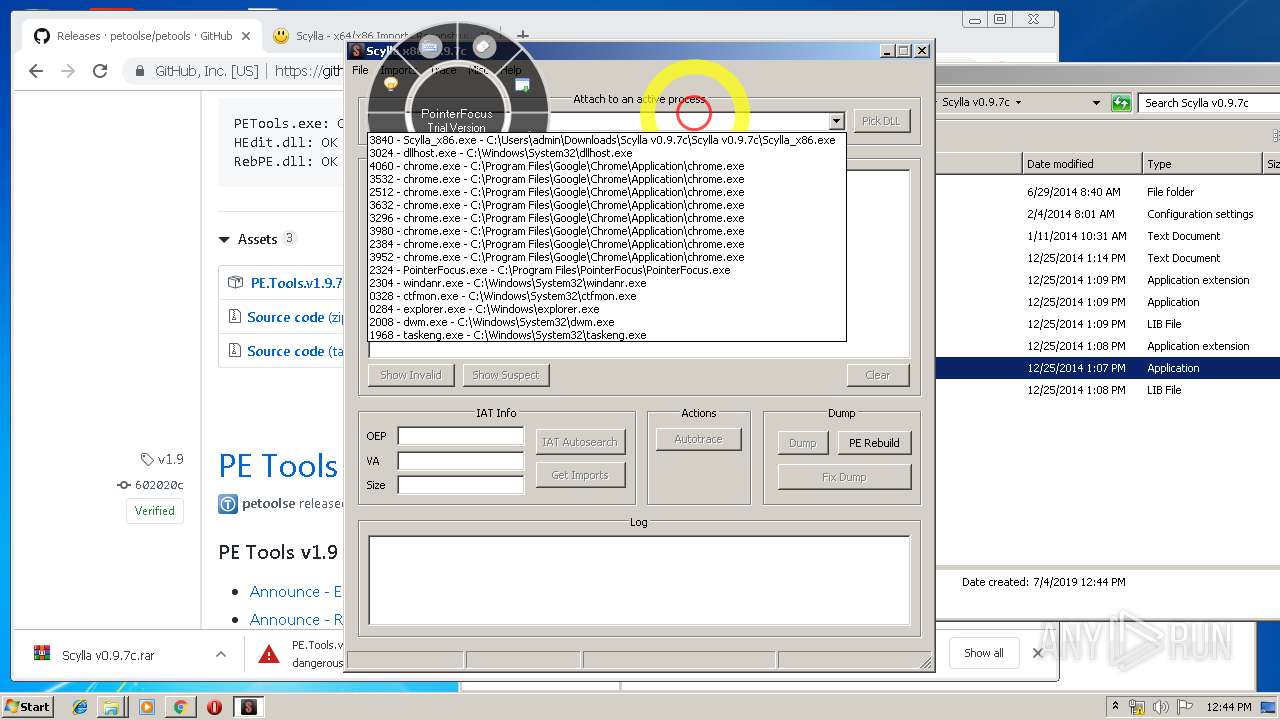Viewport: 1280px width, 720px height.
Task: Click the Scylla rar file icon in downloads
Action: (41, 654)
